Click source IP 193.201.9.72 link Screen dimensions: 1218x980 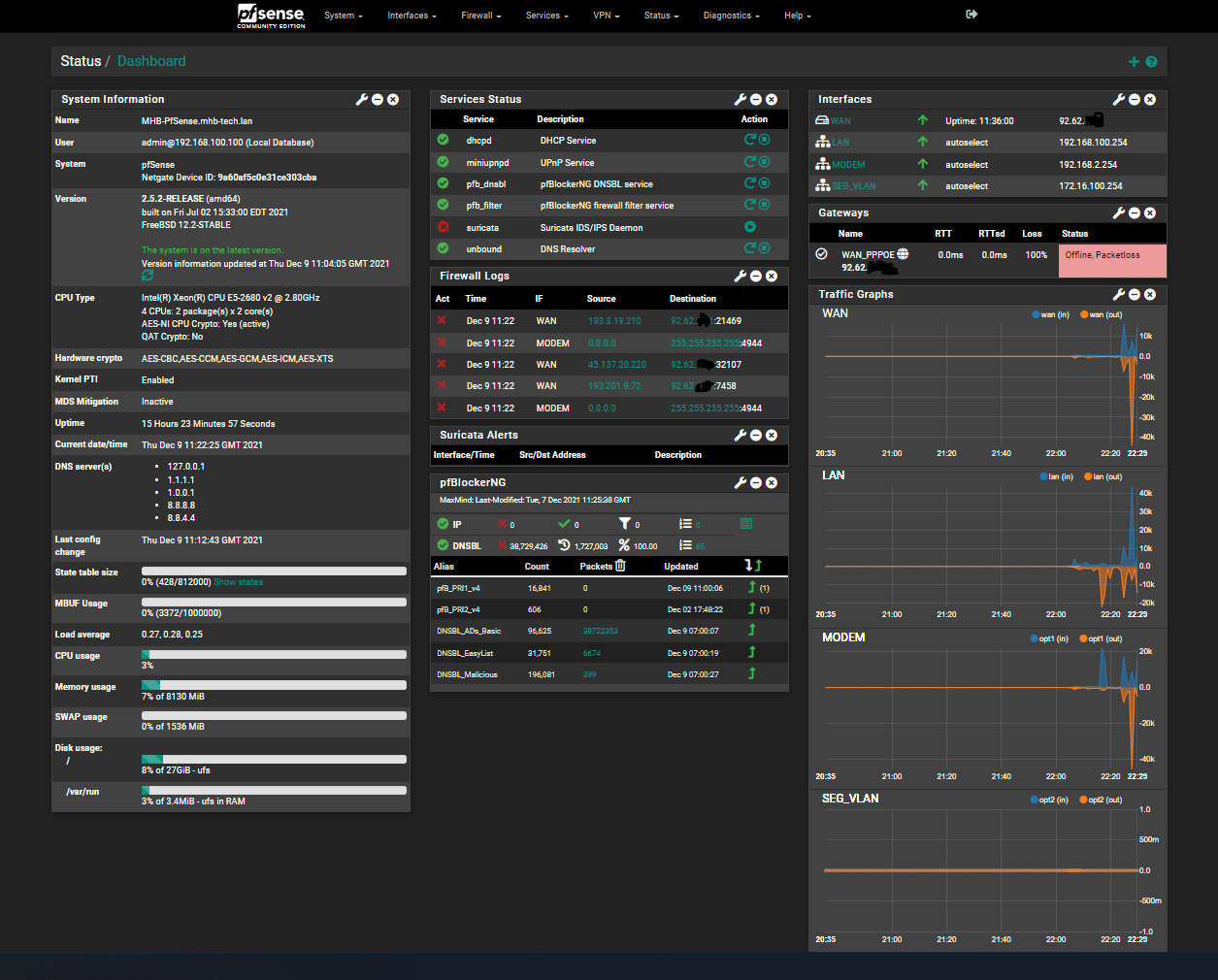click(x=614, y=386)
